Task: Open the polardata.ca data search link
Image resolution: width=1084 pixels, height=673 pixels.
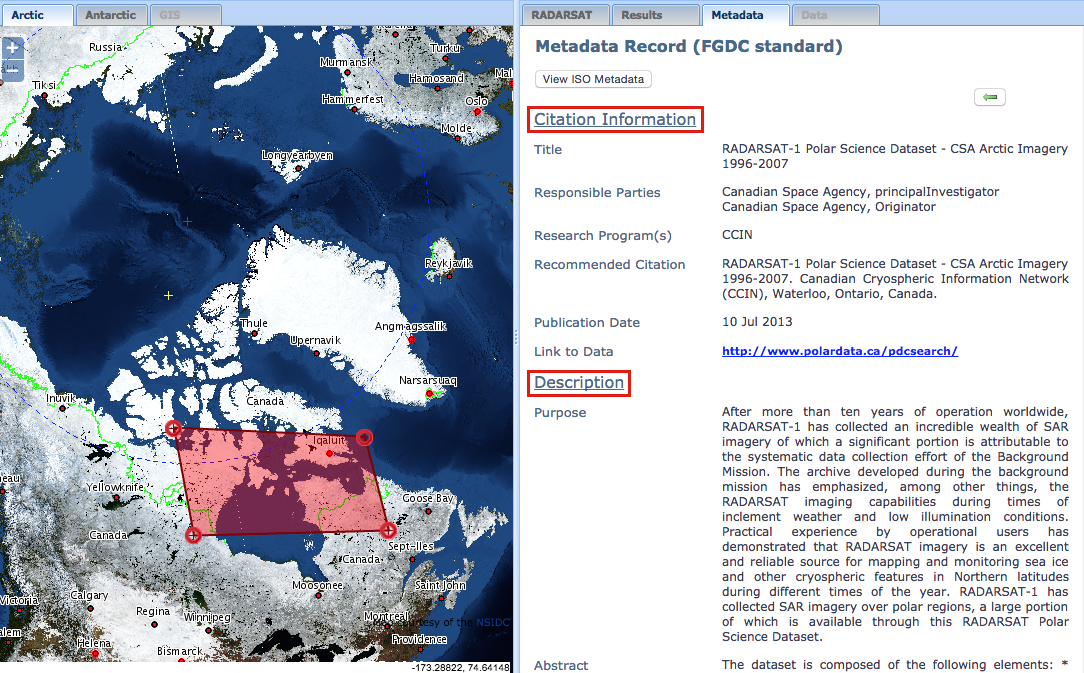Action: point(839,351)
